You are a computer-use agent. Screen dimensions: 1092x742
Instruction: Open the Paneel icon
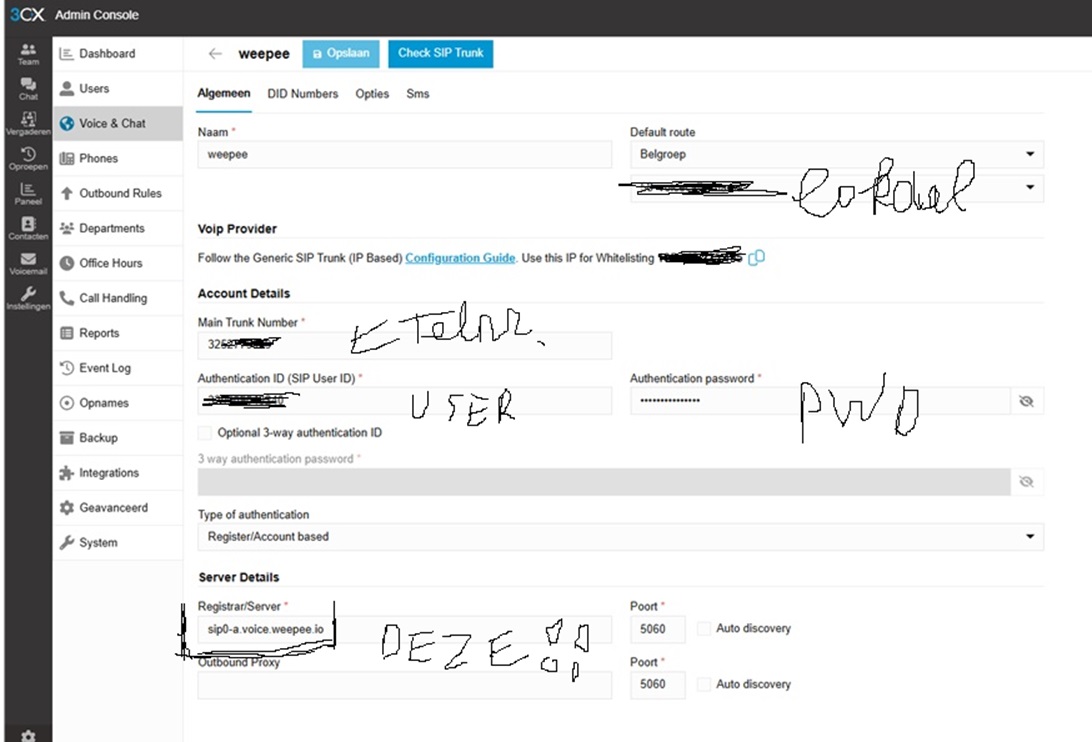28,193
